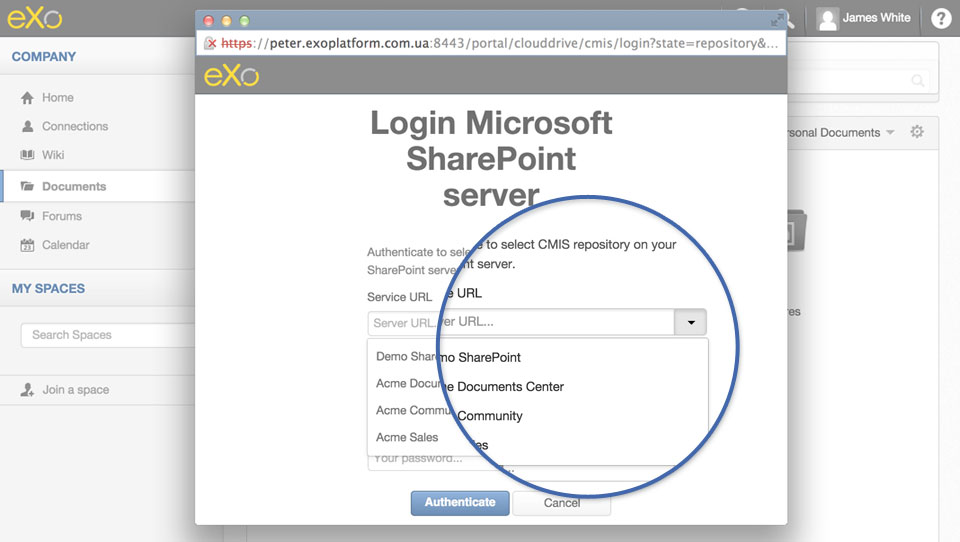Click the Search Spaces input field
960x542 pixels.
(108, 335)
